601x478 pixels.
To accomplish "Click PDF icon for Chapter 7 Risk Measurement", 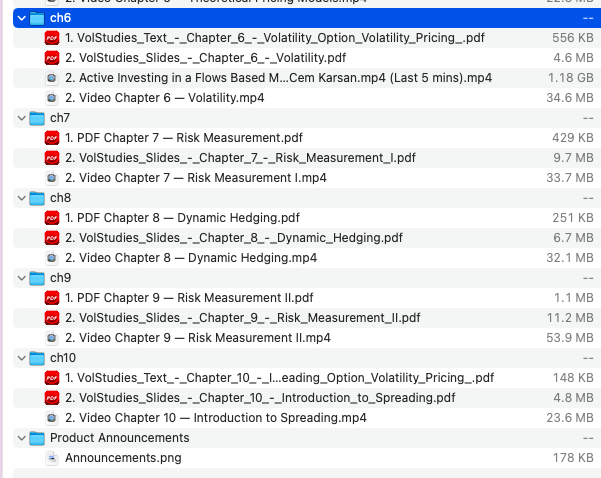I will click(x=52, y=138).
